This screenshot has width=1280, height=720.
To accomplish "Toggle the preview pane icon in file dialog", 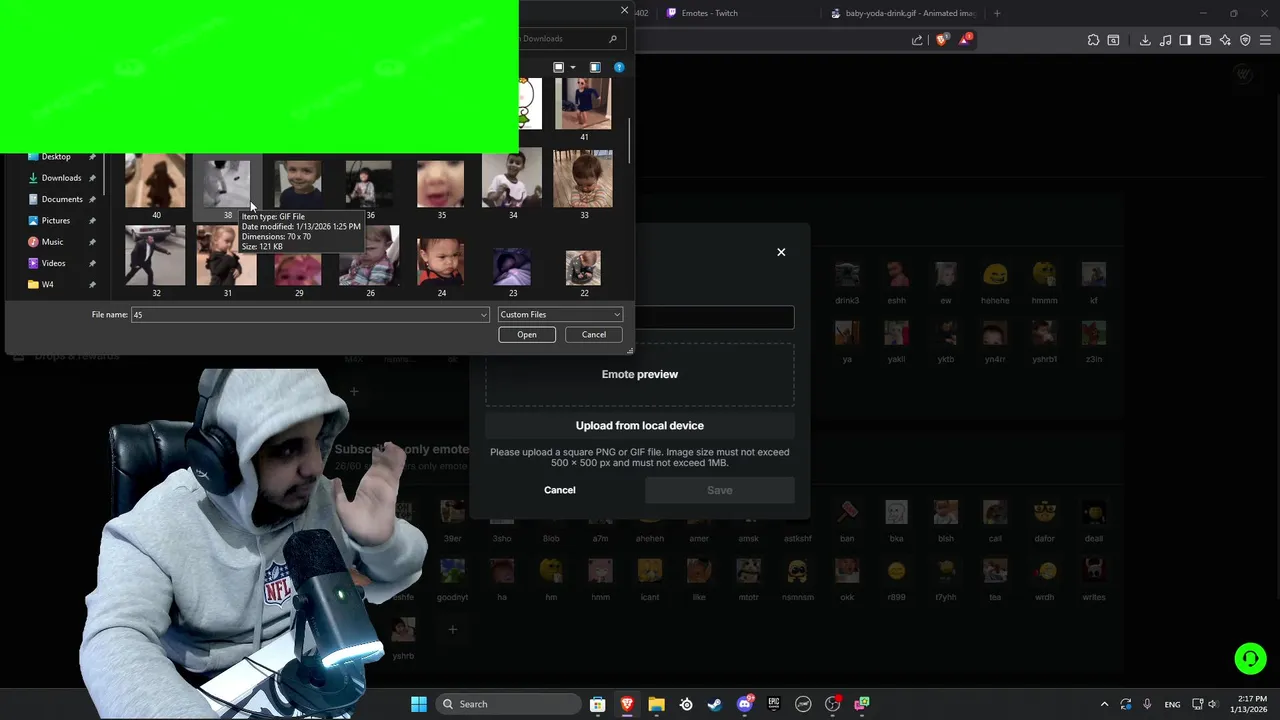I will [595, 67].
